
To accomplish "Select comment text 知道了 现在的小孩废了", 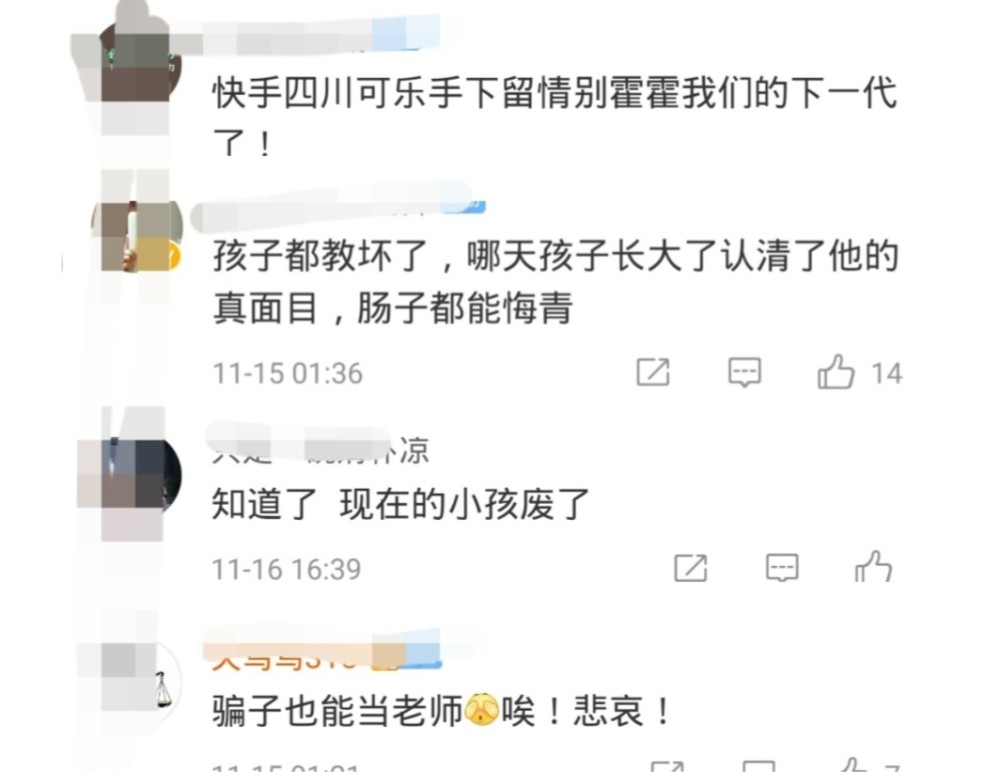I will pyautogui.click(x=401, y=505).
